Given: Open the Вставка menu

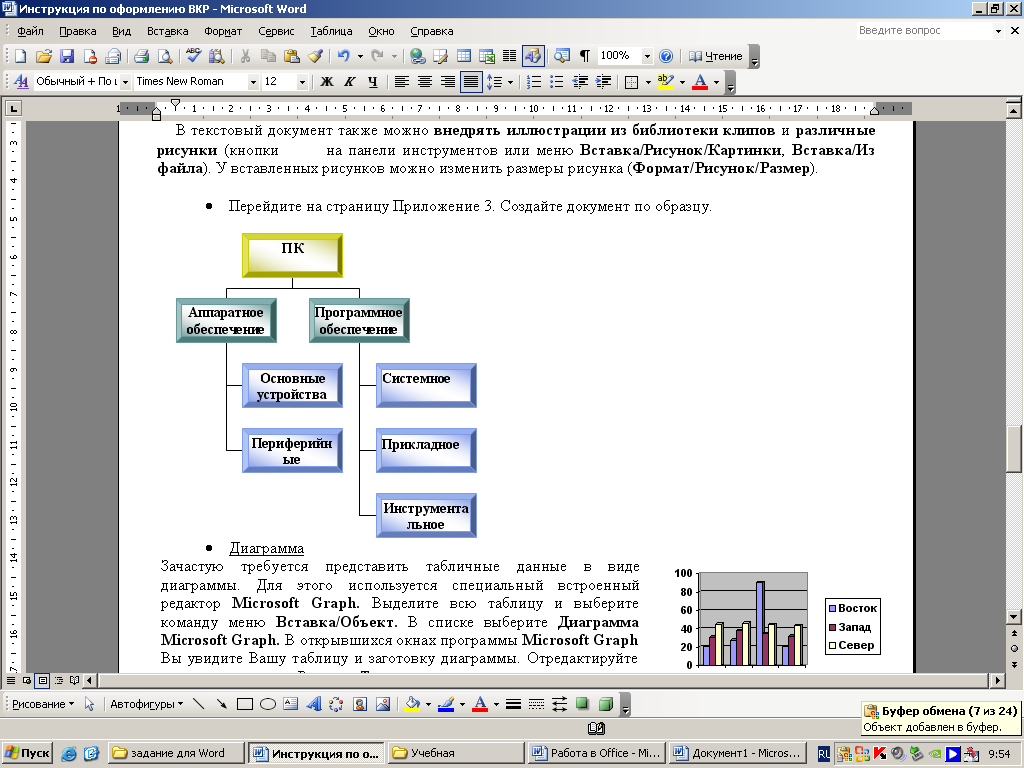Looking at the screenshot, I should [x=167, y=31].
